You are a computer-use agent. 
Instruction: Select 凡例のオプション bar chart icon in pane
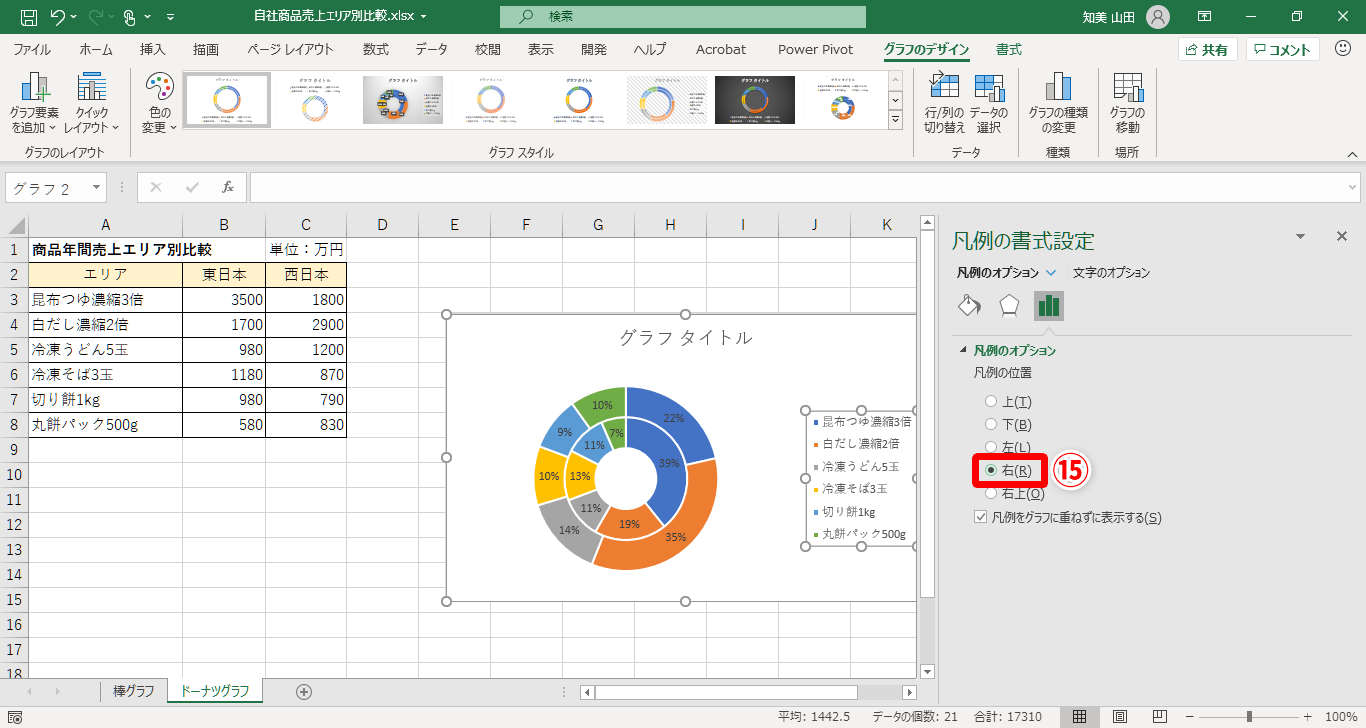coord(1049,306)
